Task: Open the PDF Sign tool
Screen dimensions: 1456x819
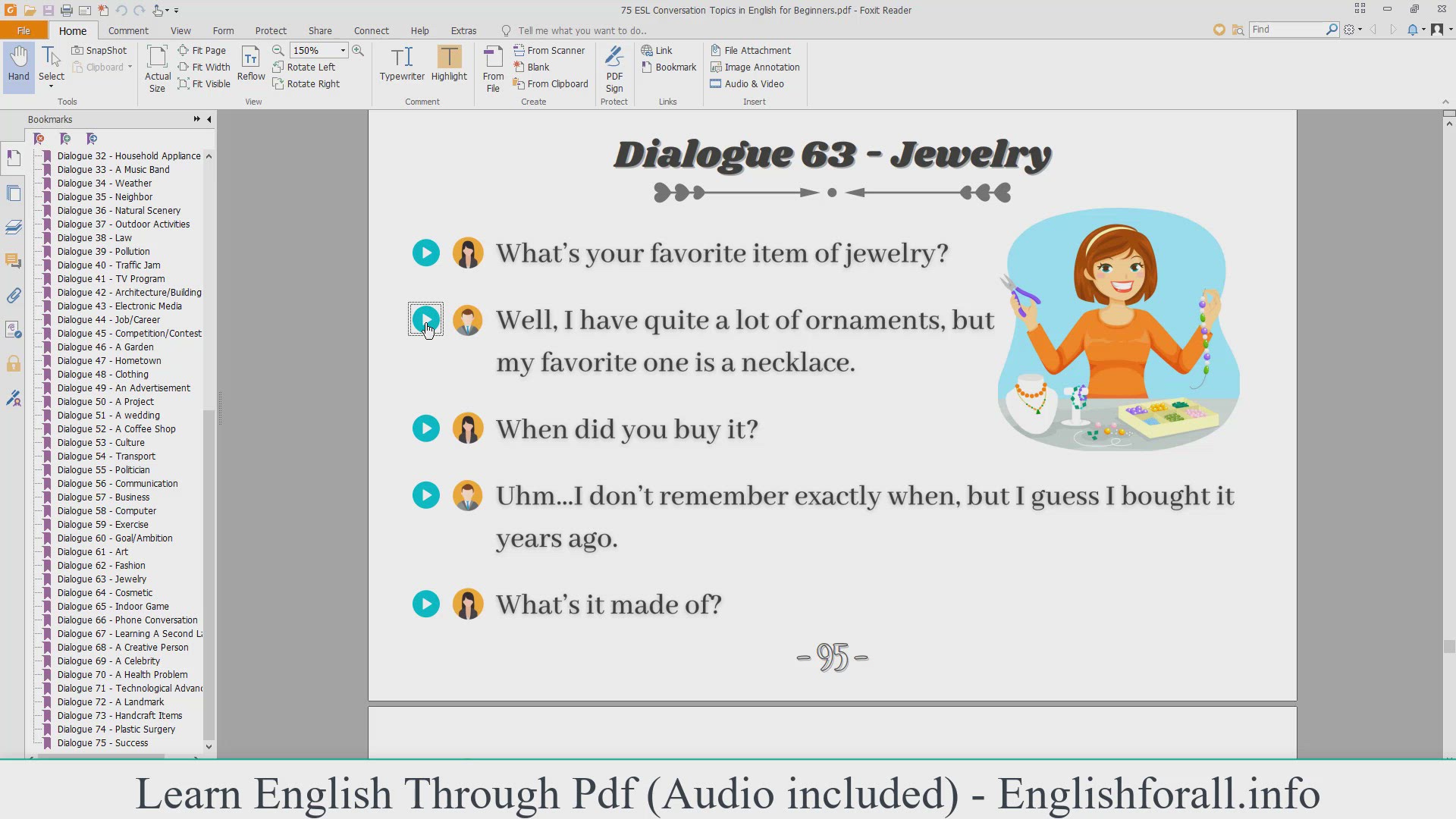Action: (614, 68)
